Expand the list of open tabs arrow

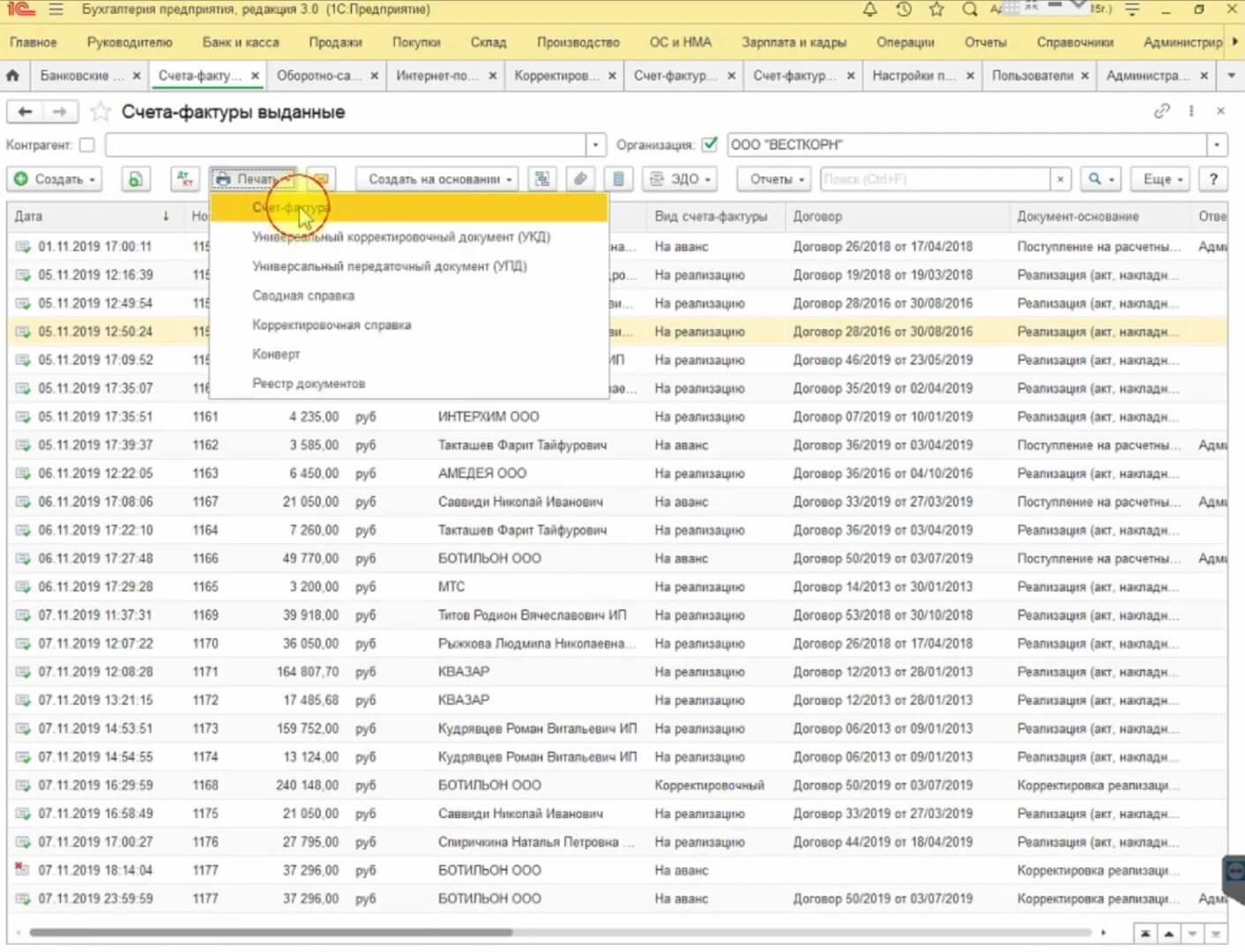1231,76
